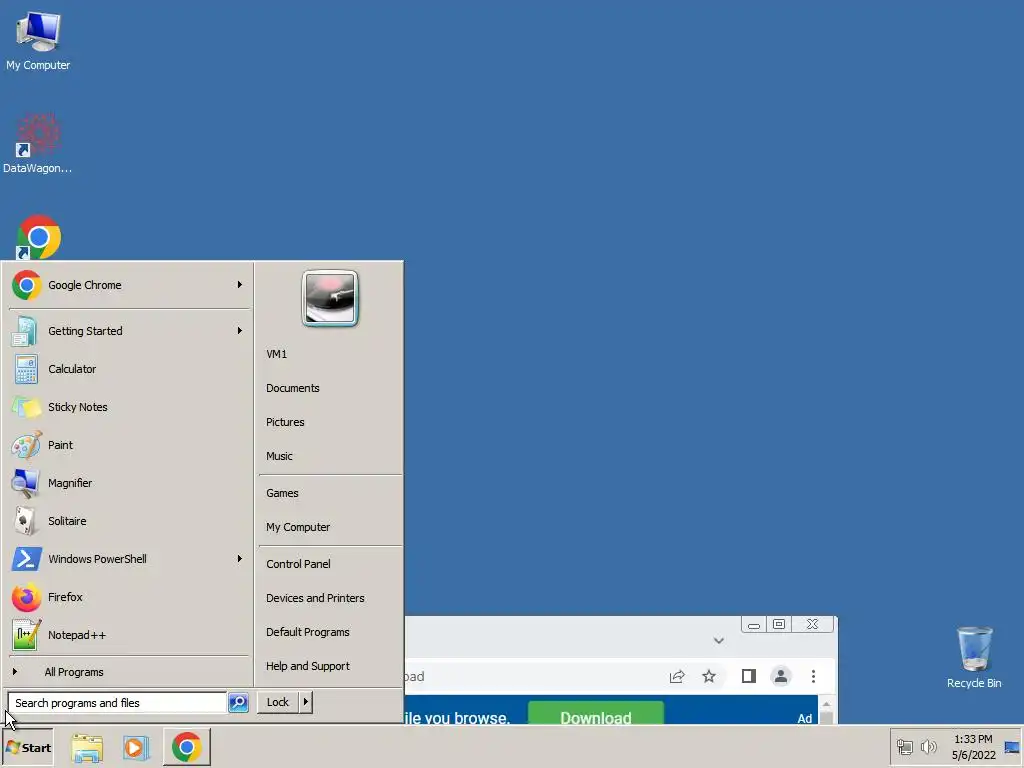Expand Getting Started submenu arrow
Screen dimensions: 1024x768
[x=240, y=330]
